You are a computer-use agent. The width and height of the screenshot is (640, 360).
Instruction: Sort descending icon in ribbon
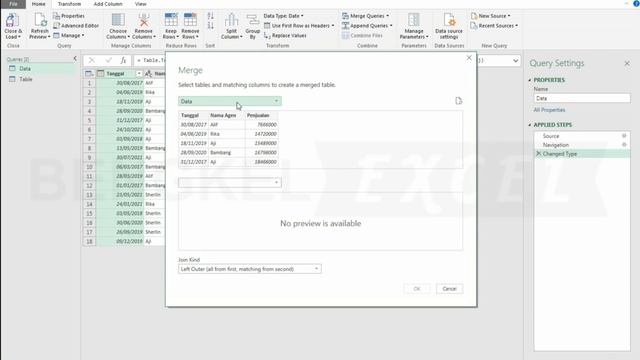[210, 26]
